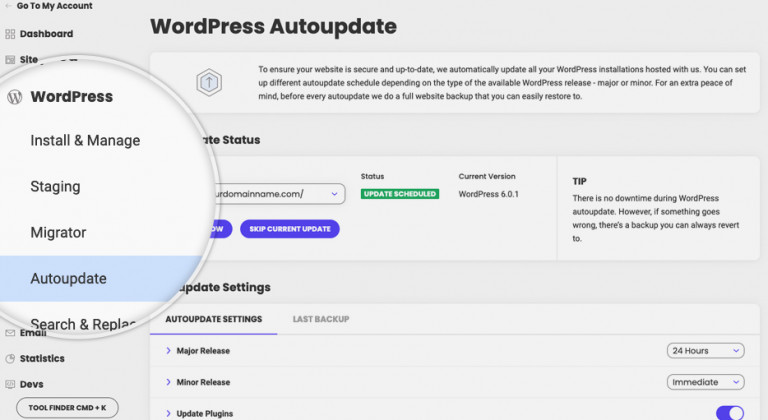Screen dimensions: 768x420
Task: Switch to the Autoupdate Settings tab
Action: click(x=214, y=319)
